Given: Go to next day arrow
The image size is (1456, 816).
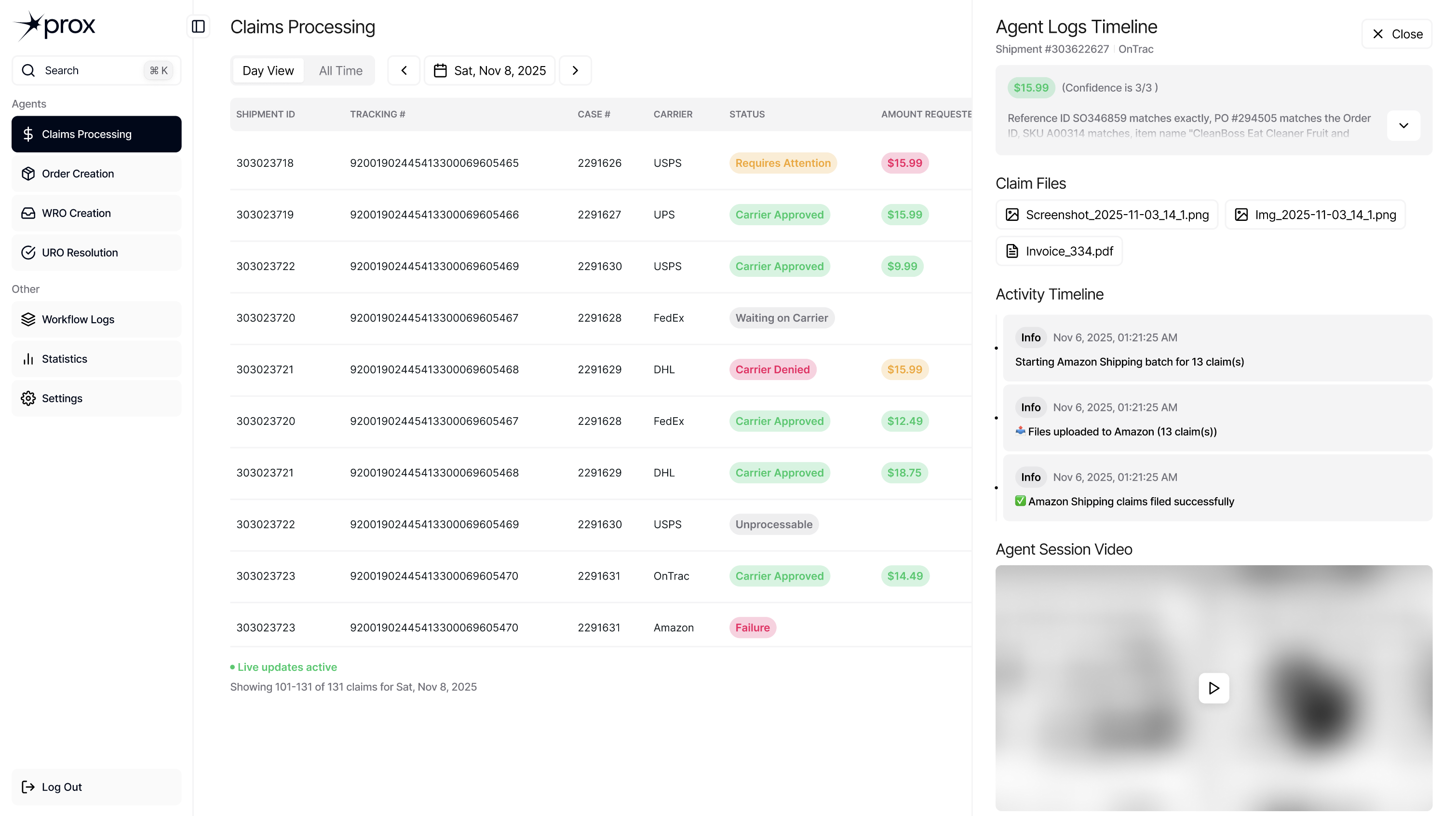Looking at the screenshot, I should (x=575, y=71).
